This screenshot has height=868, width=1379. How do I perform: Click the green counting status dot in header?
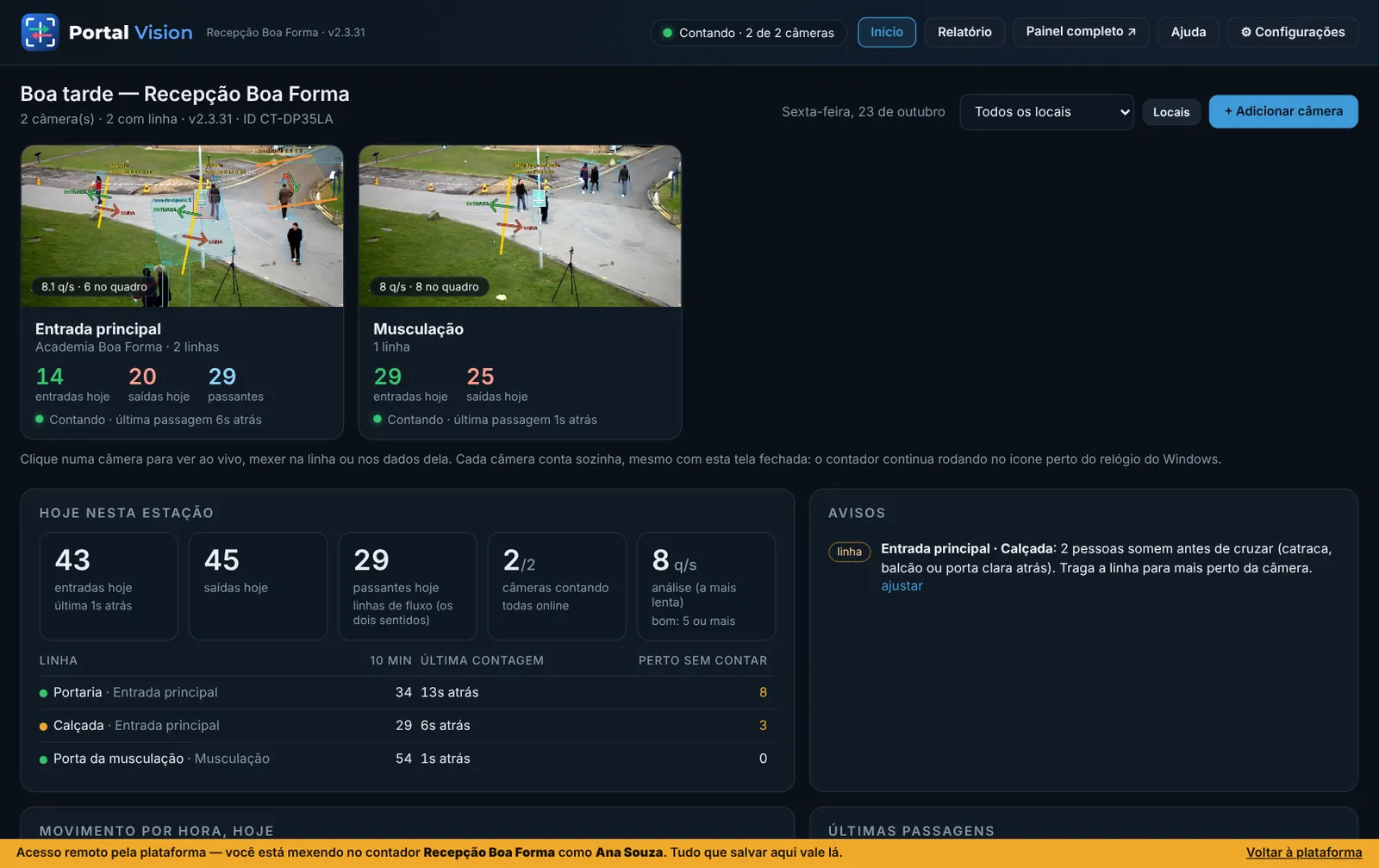tap(667, 33)
